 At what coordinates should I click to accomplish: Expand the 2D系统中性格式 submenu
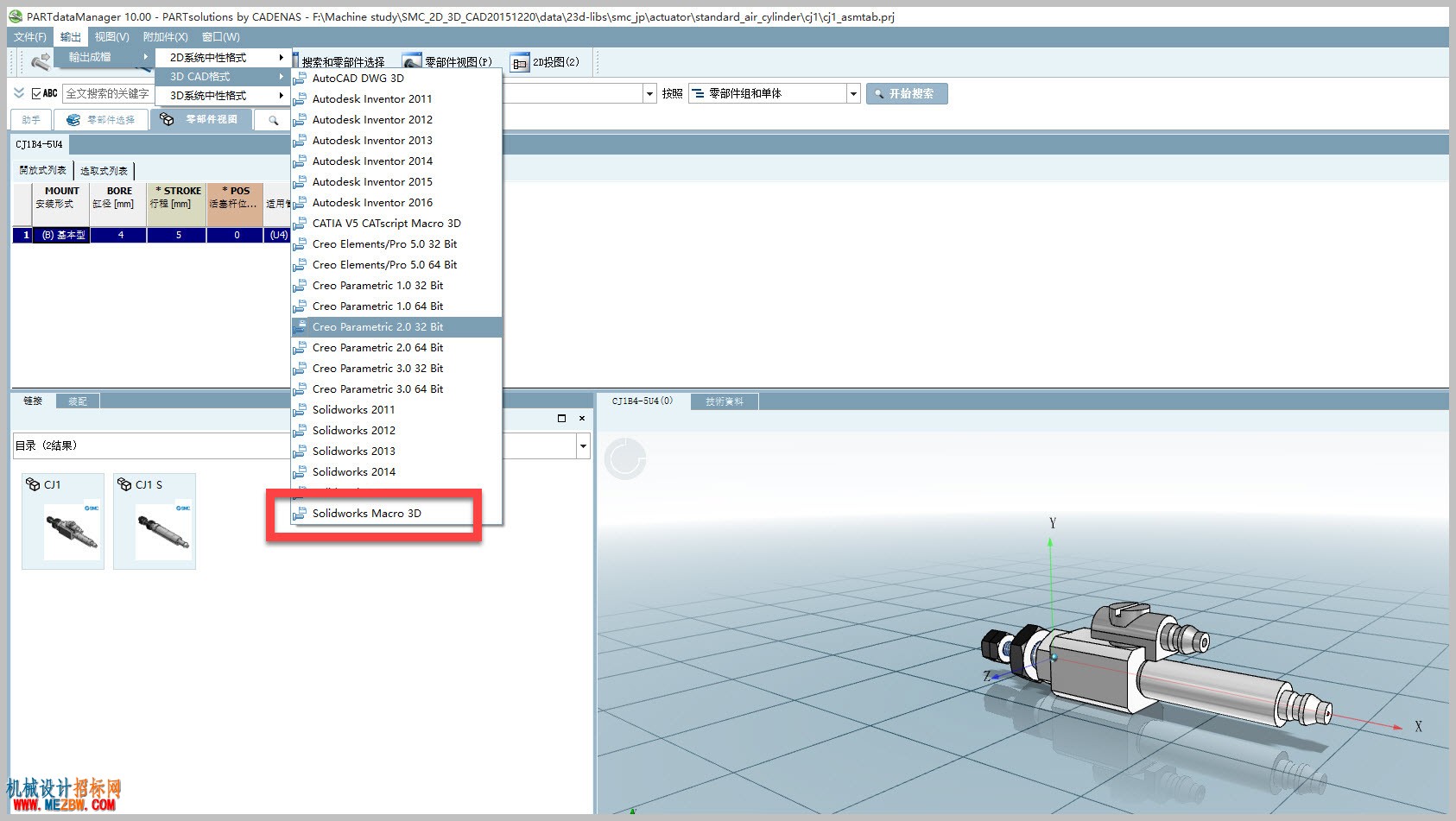pyautogui.click(x=222, y=57)
